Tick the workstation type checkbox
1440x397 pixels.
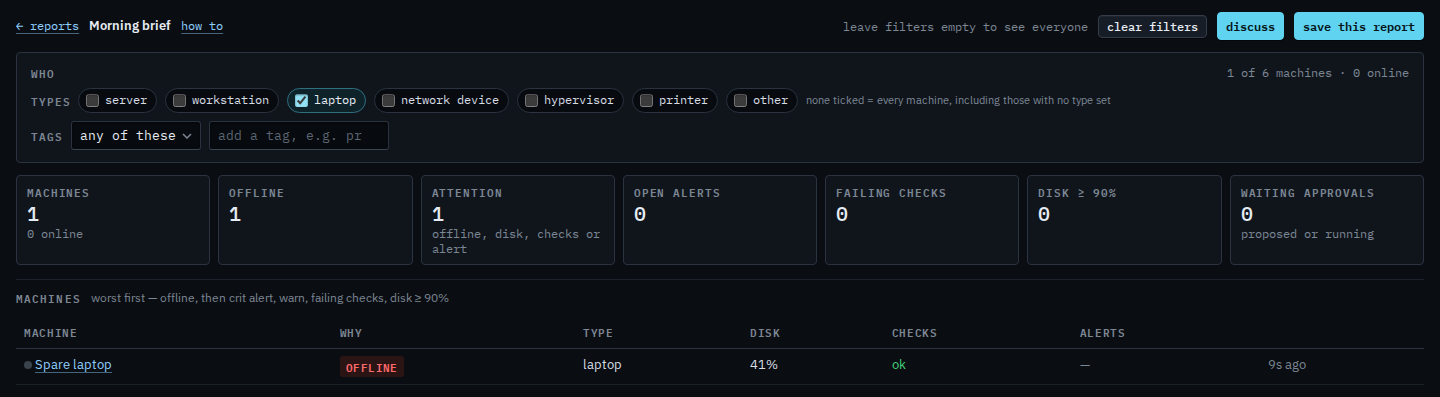point(180,100)
